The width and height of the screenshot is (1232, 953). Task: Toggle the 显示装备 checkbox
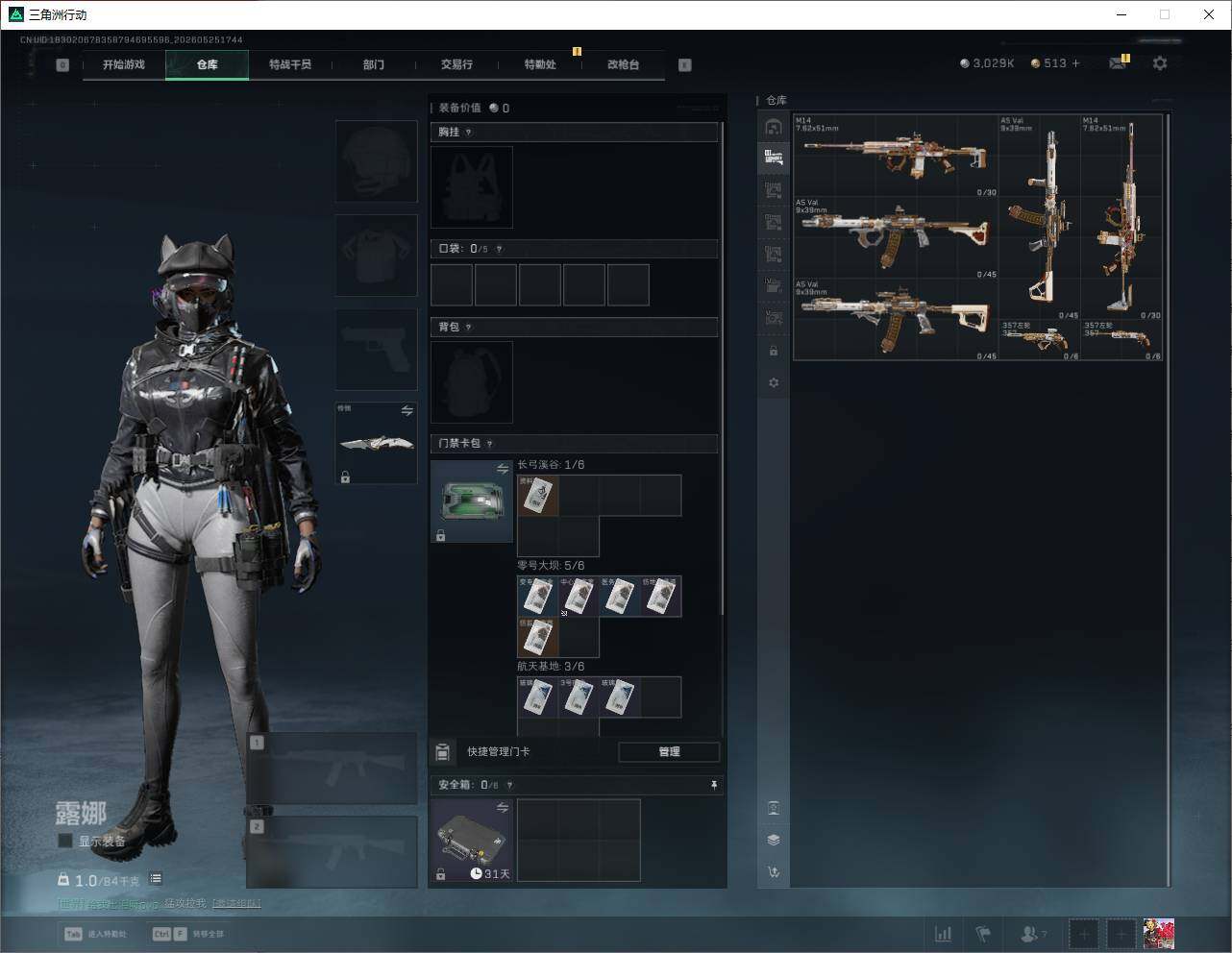click(65, 841)
